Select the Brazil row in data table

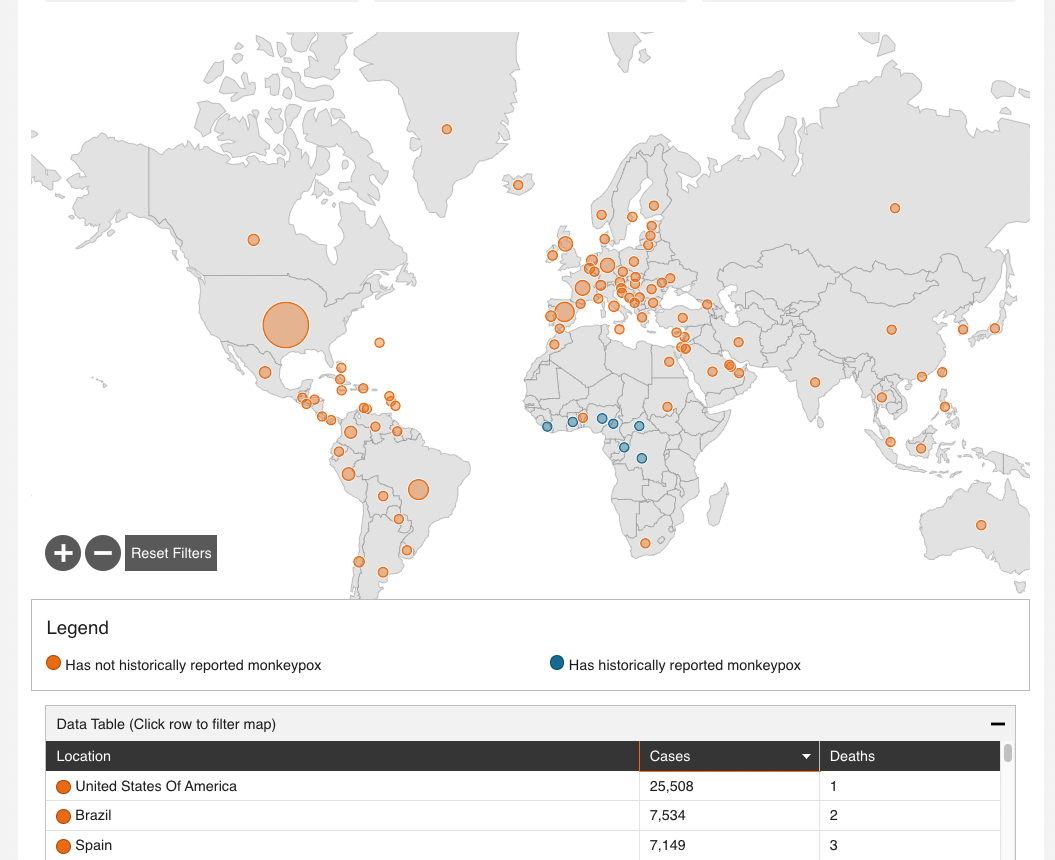(93, 815)
